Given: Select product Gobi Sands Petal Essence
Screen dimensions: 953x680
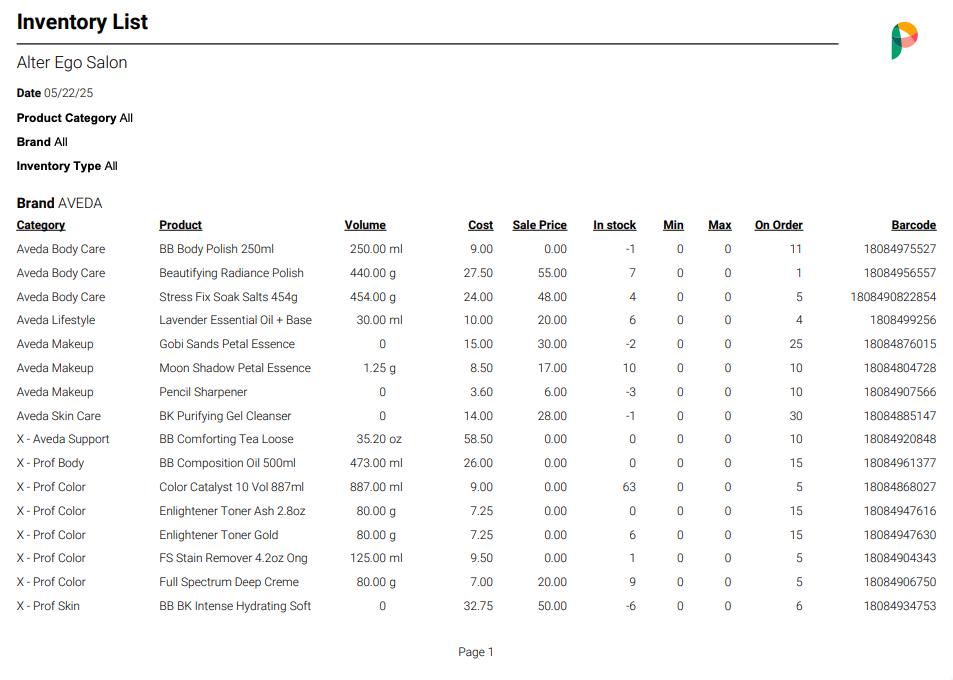Looking at the screenshot, I should [x=227, y=344].
